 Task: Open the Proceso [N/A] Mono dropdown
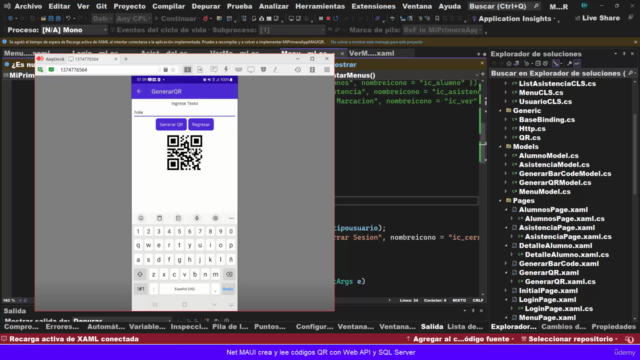pos(74,30)
